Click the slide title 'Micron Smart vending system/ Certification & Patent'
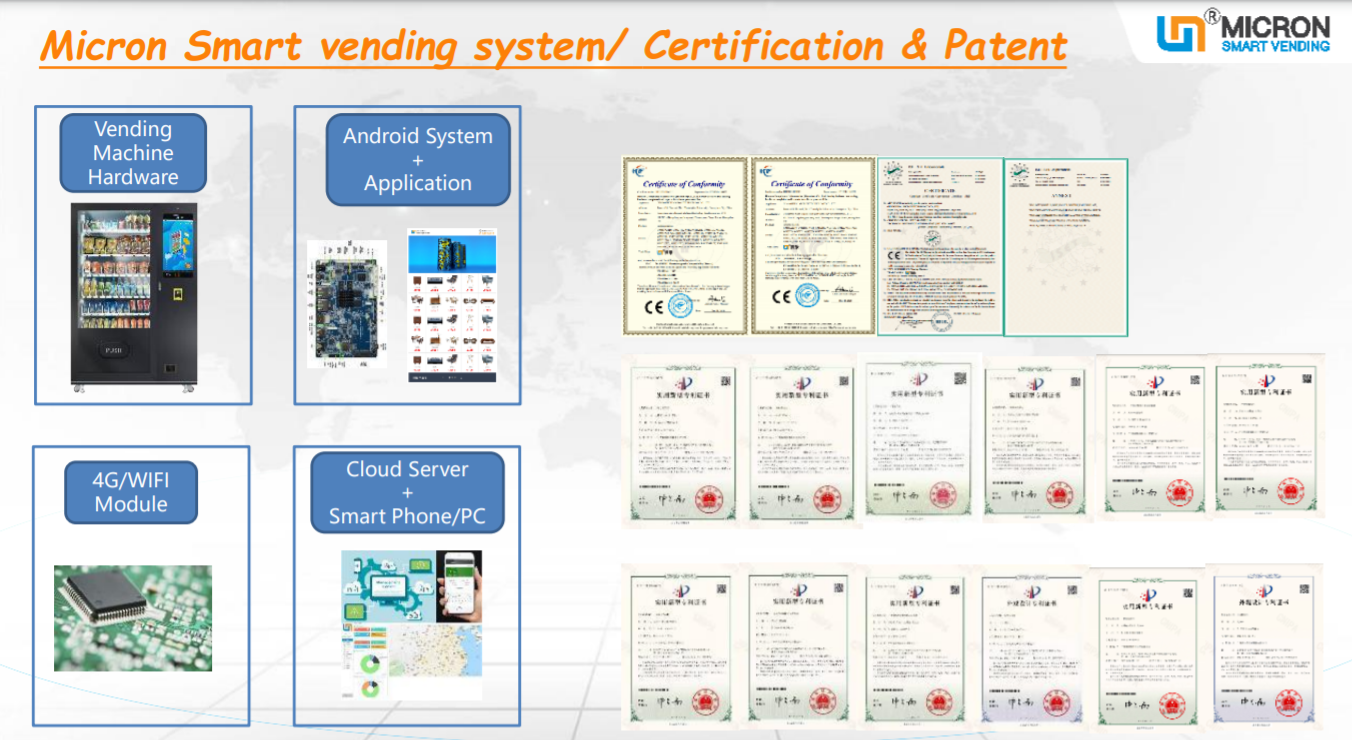This screenshot has height=740, width=1352. pyautogui.click(x=553, y=46)
